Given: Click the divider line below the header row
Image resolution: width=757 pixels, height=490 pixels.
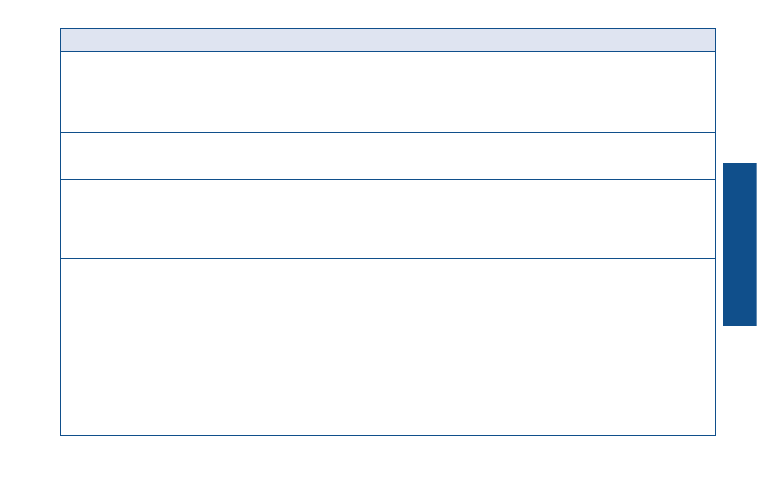Looking at the screenshot, I should (x=388, y=51).
